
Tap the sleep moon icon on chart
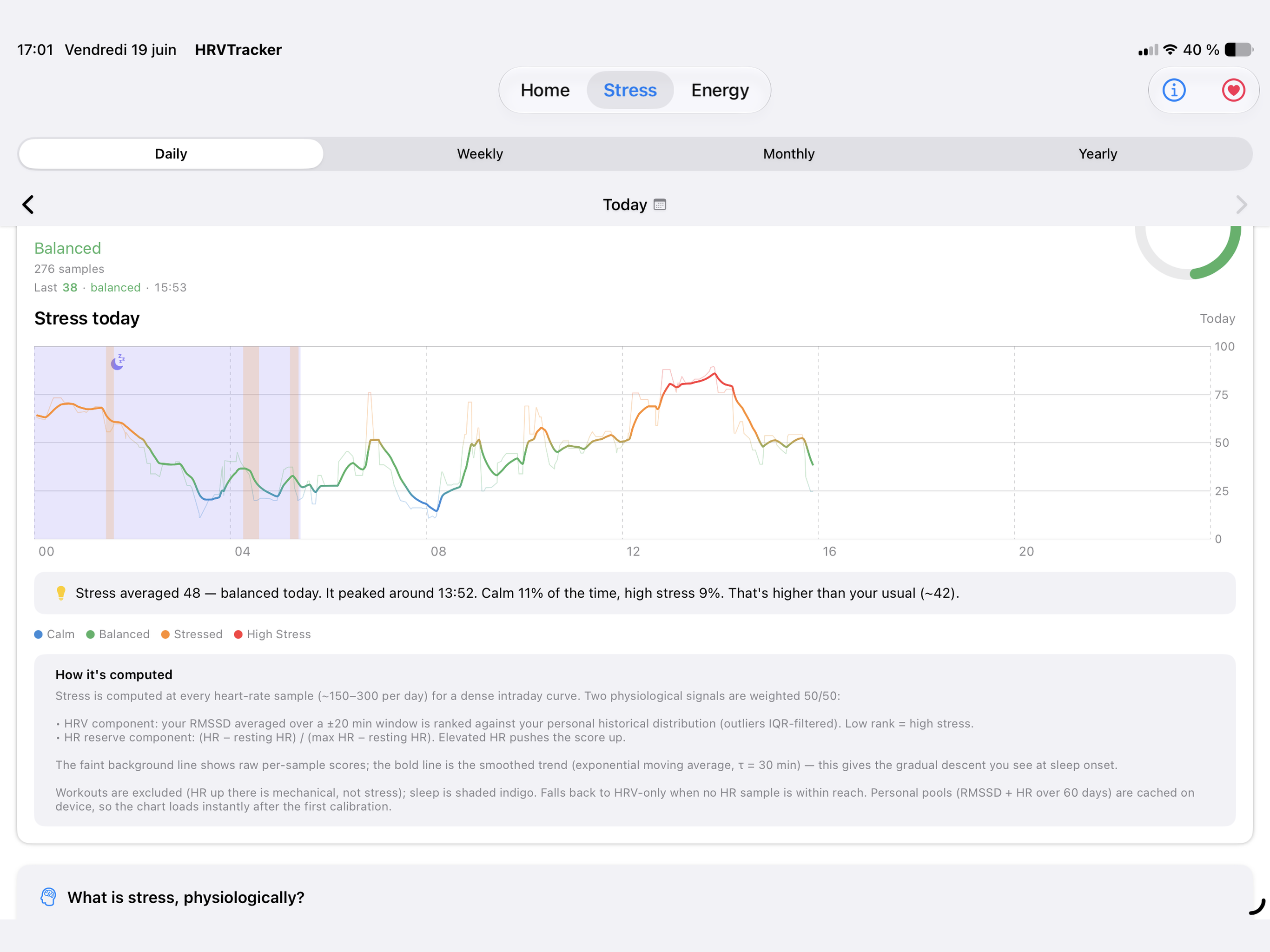[118, 362]
